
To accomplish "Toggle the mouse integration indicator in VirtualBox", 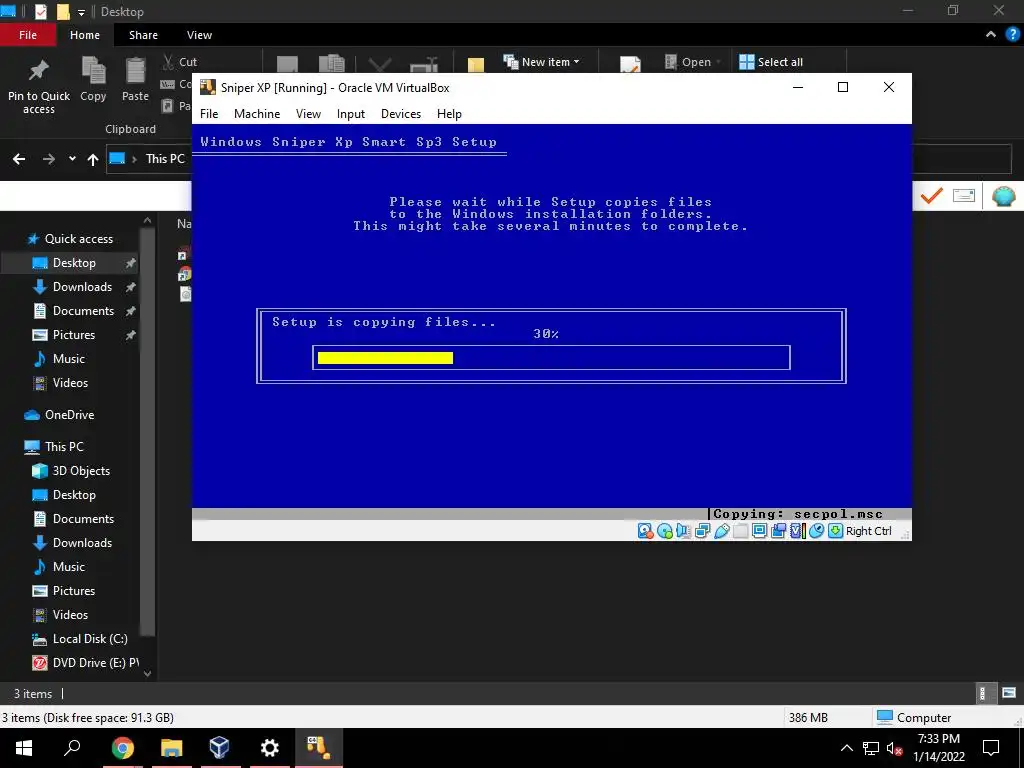I will click(x=816, y=531).
